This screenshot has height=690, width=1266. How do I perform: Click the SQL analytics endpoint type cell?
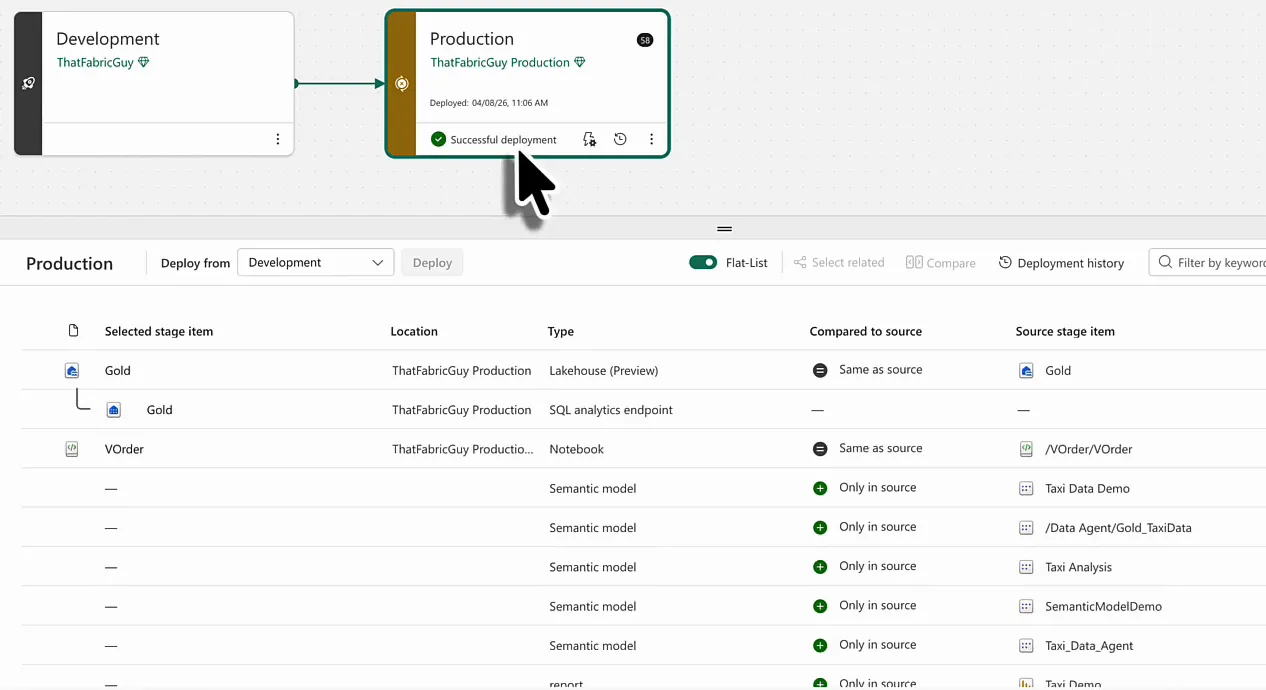pos(611,410)
